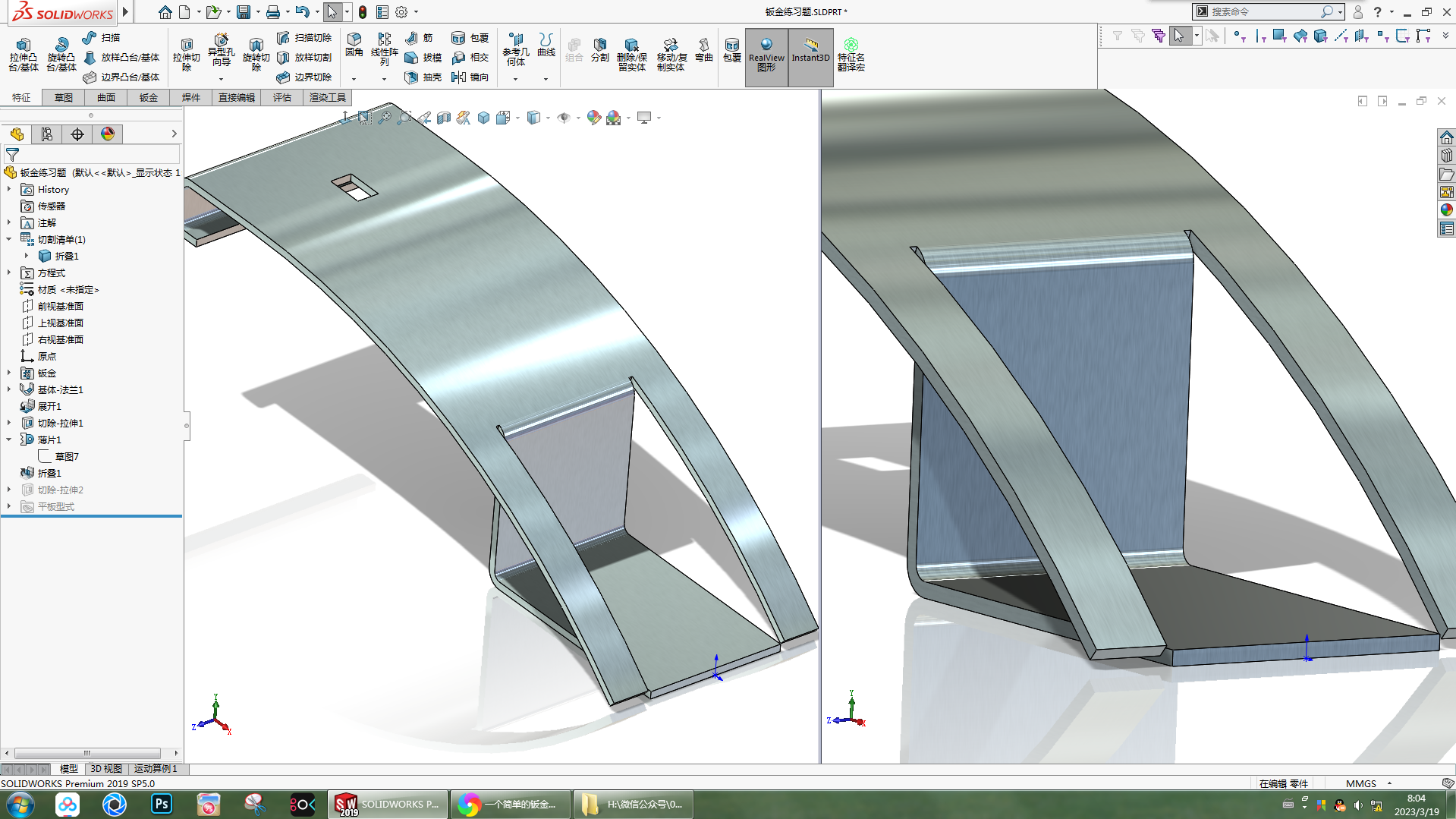Toggle Hide/Show Items eye icon
Screen dimensions: 1456x819
(x=564, y=118)
